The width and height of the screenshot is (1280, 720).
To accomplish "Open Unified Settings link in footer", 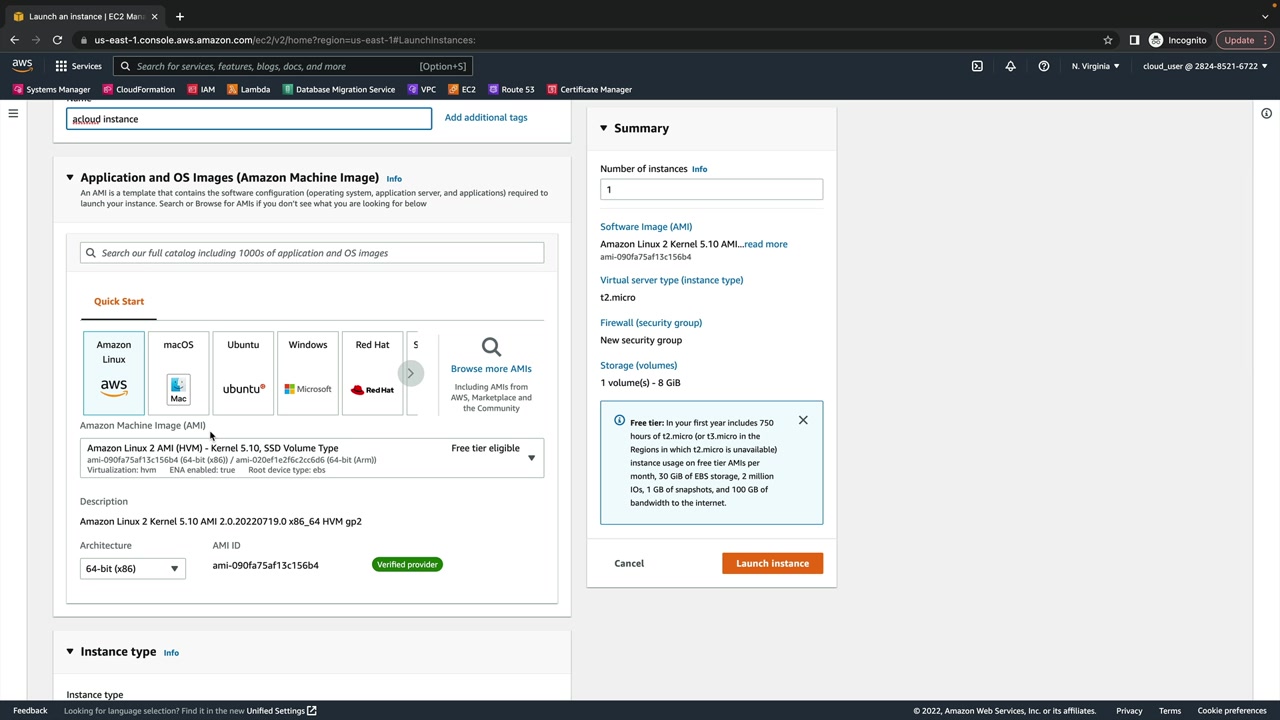I will (x=282, y=711).
